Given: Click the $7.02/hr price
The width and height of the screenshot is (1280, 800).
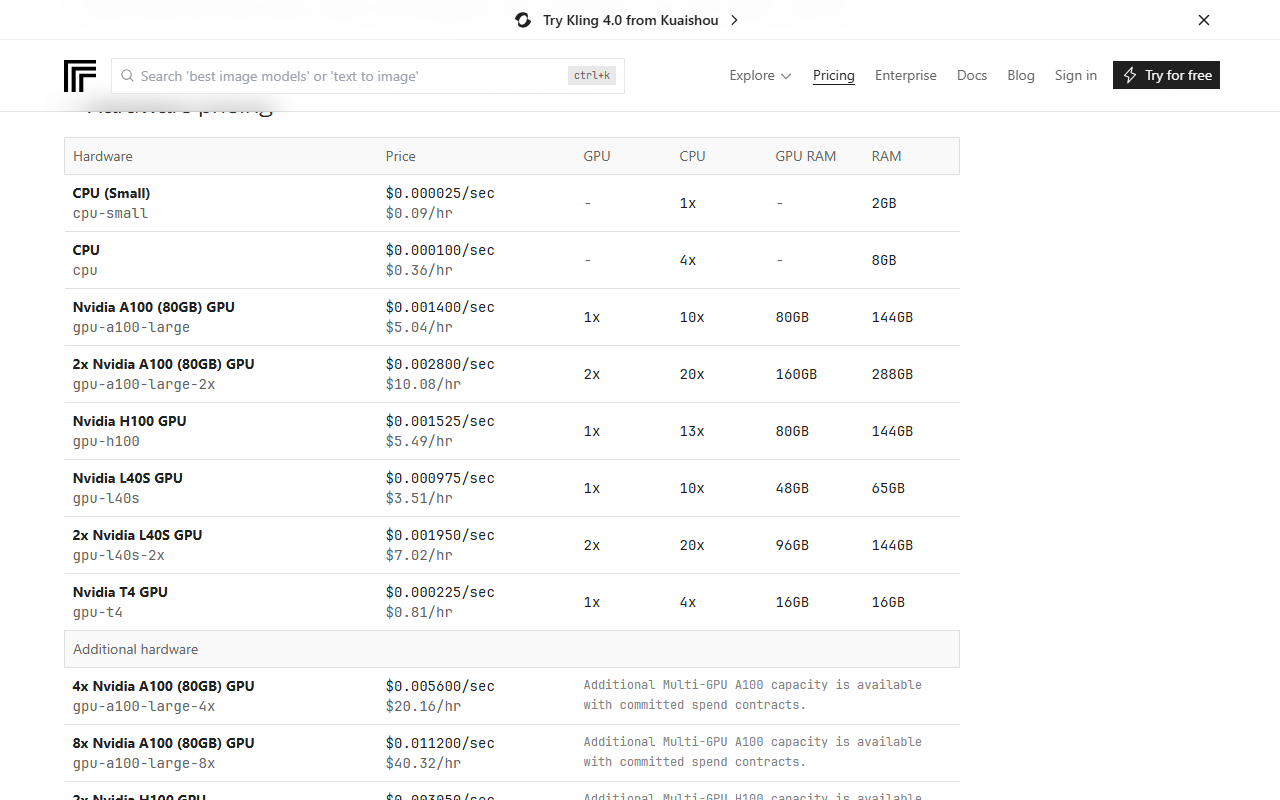Looking at the screenshot, I should [419, 555].
